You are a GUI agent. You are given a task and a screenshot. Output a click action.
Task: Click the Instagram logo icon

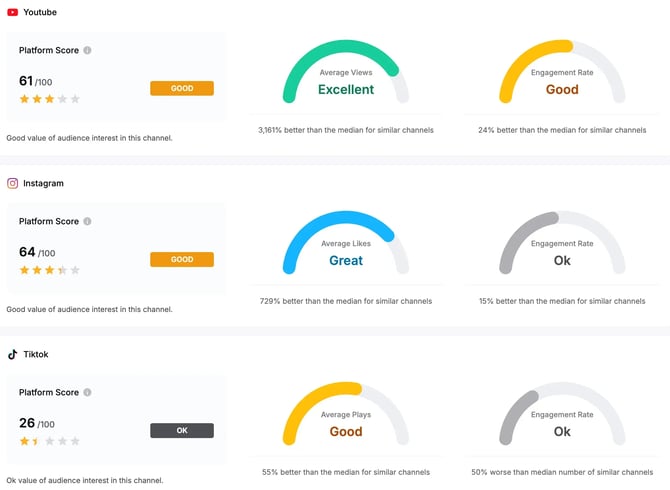(x=12, y=183)
